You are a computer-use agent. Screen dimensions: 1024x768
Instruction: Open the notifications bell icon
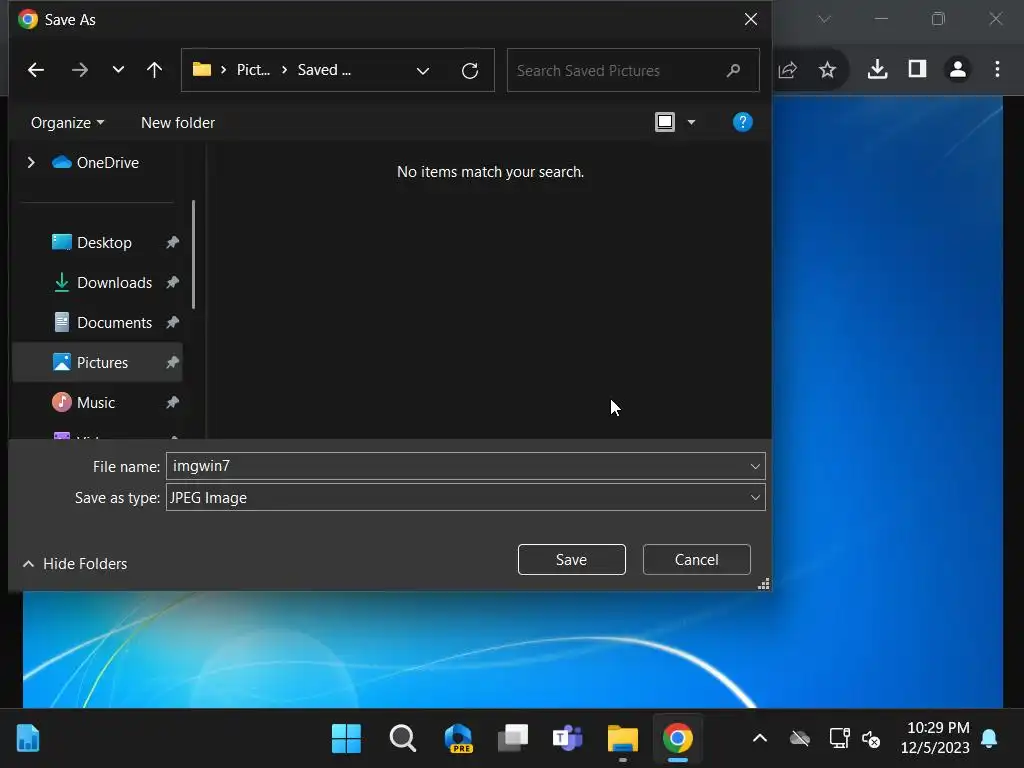point(989,739)
